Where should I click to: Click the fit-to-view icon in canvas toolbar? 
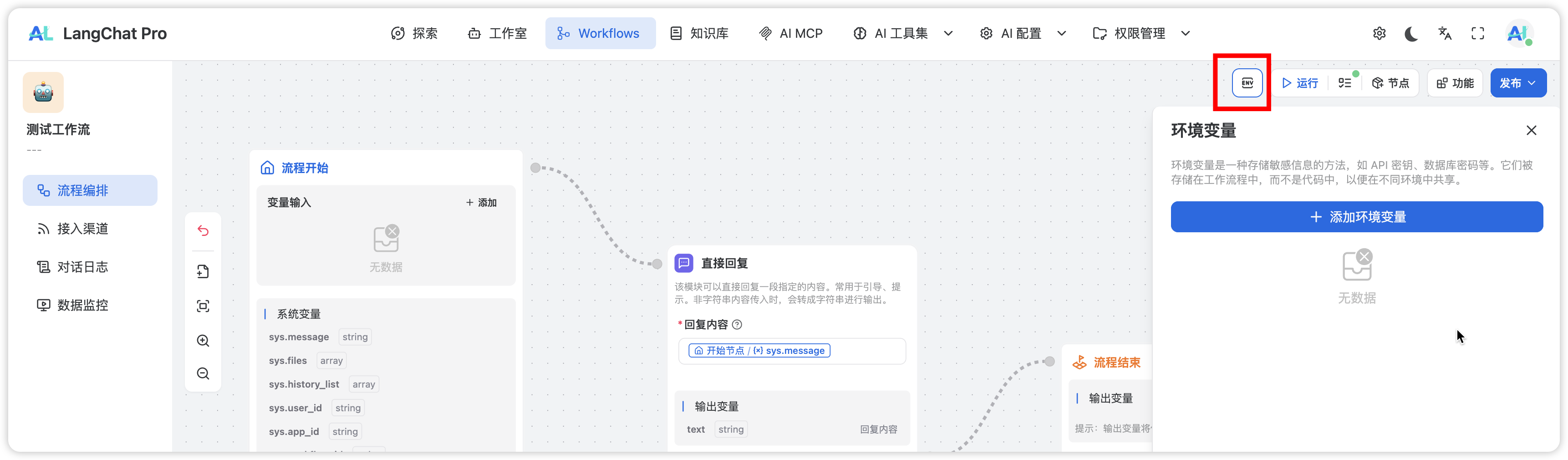pos(204,306)
